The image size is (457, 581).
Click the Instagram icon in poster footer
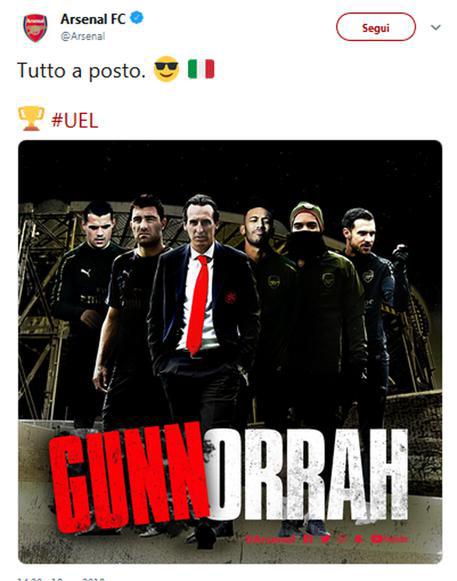point(342,539)
